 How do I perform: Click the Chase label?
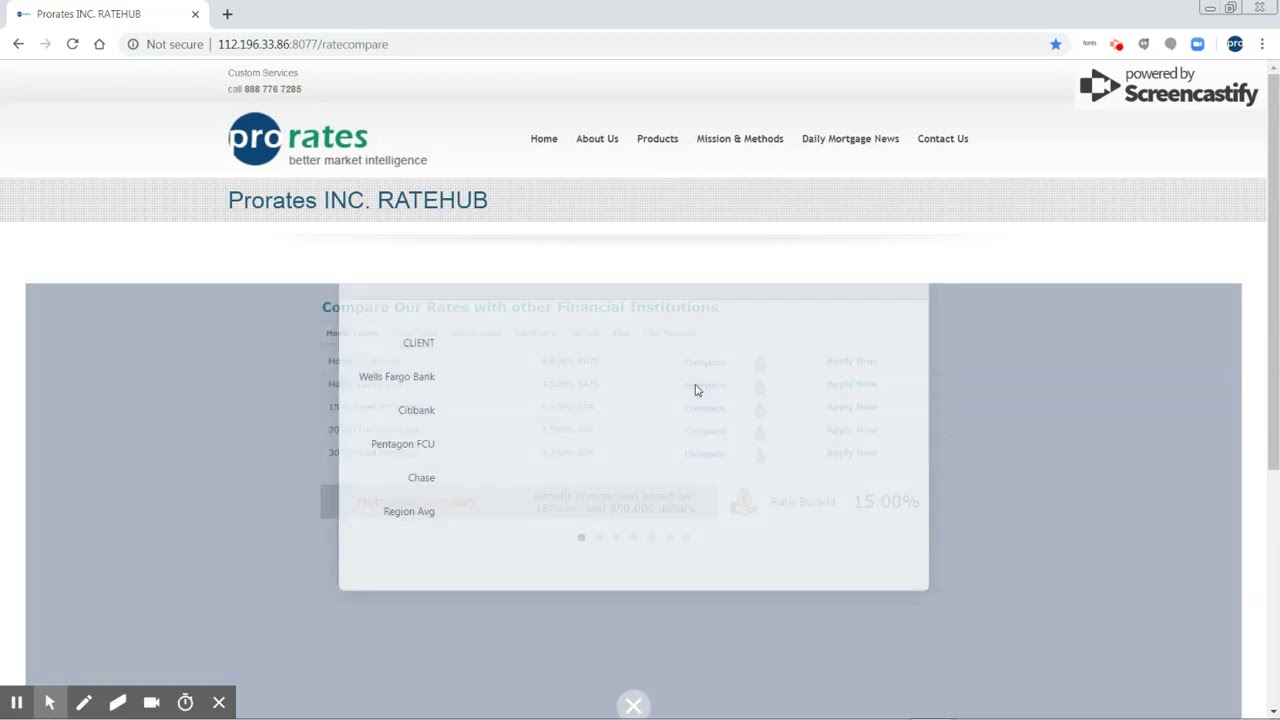pos(421,478)
